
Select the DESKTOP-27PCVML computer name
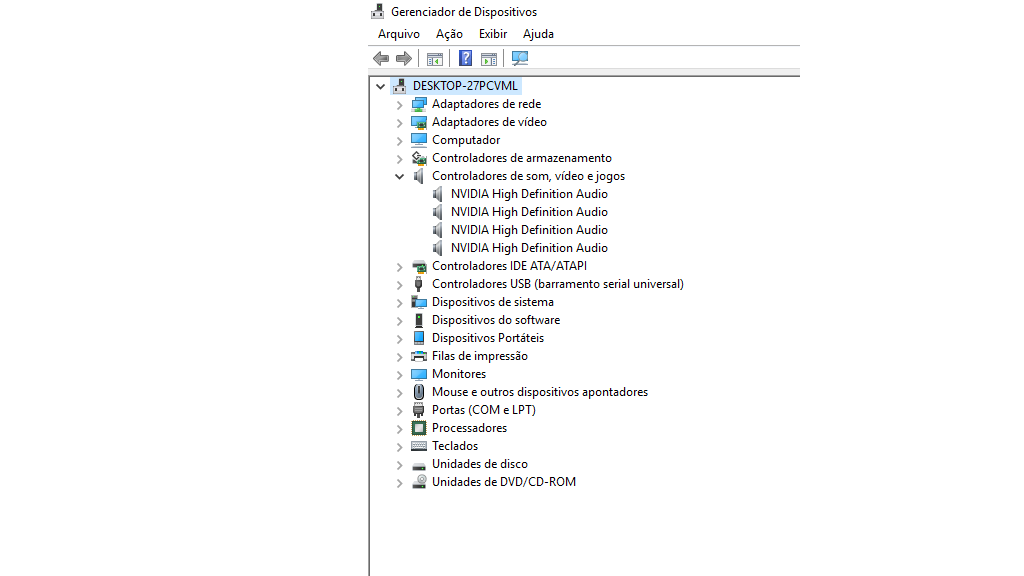(465, 86)
